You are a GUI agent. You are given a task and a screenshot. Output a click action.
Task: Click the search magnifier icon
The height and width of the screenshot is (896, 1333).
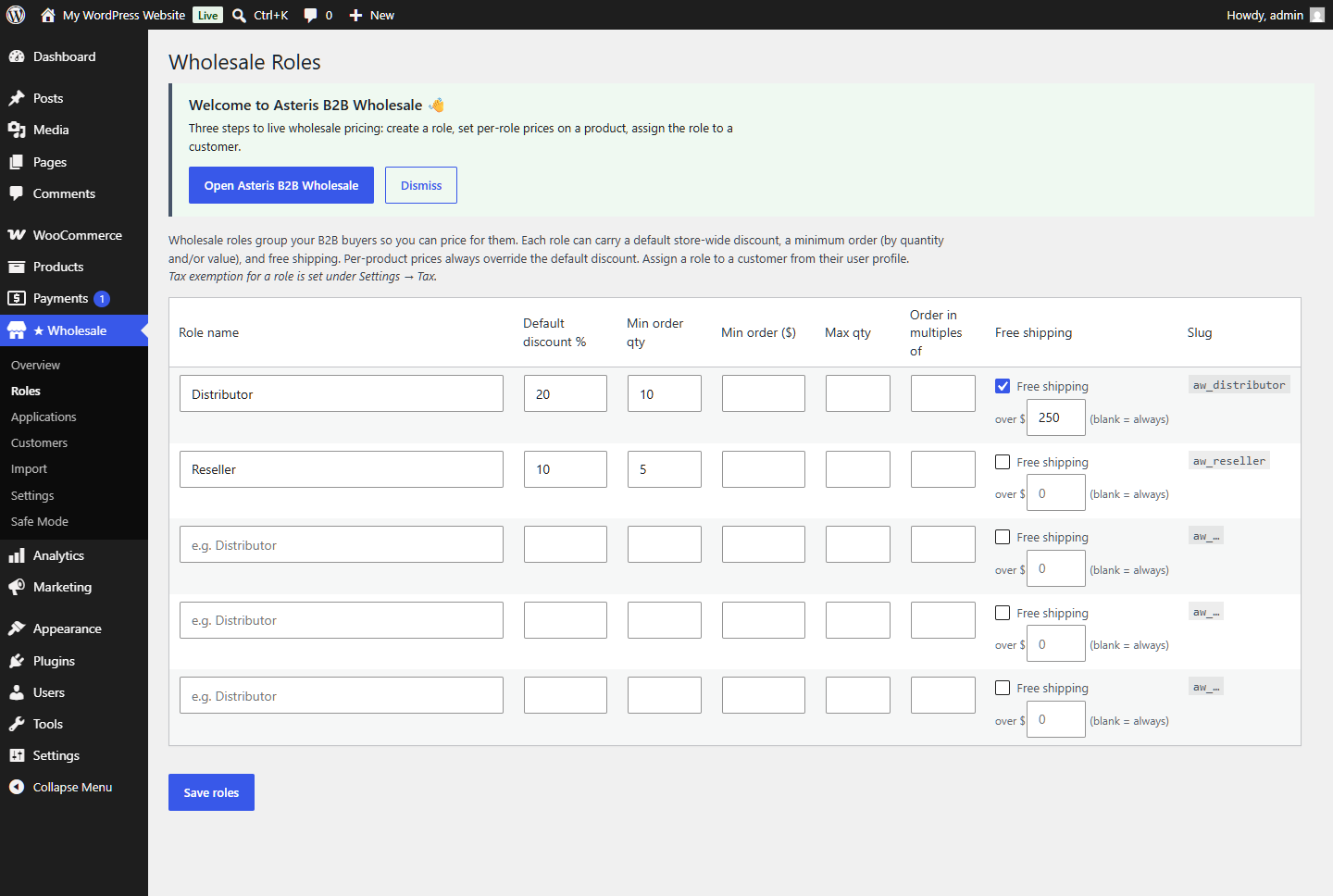pos(239,15)
